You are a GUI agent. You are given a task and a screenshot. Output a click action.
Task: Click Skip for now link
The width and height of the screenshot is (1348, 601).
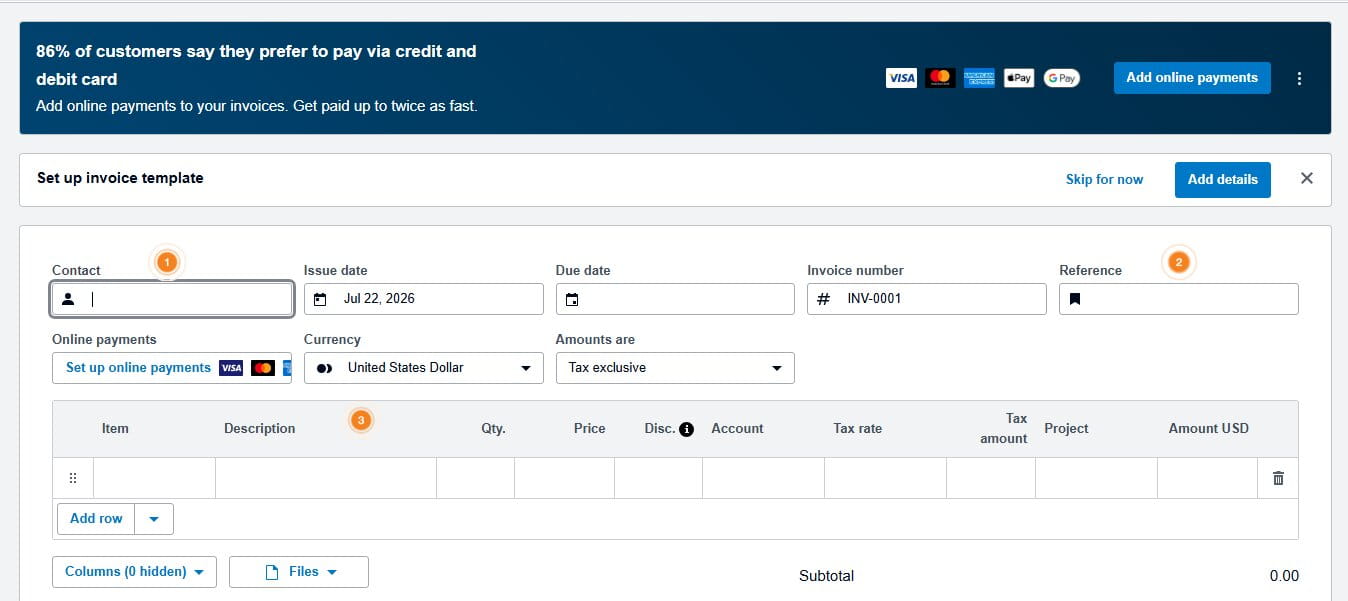(1104, 179)
